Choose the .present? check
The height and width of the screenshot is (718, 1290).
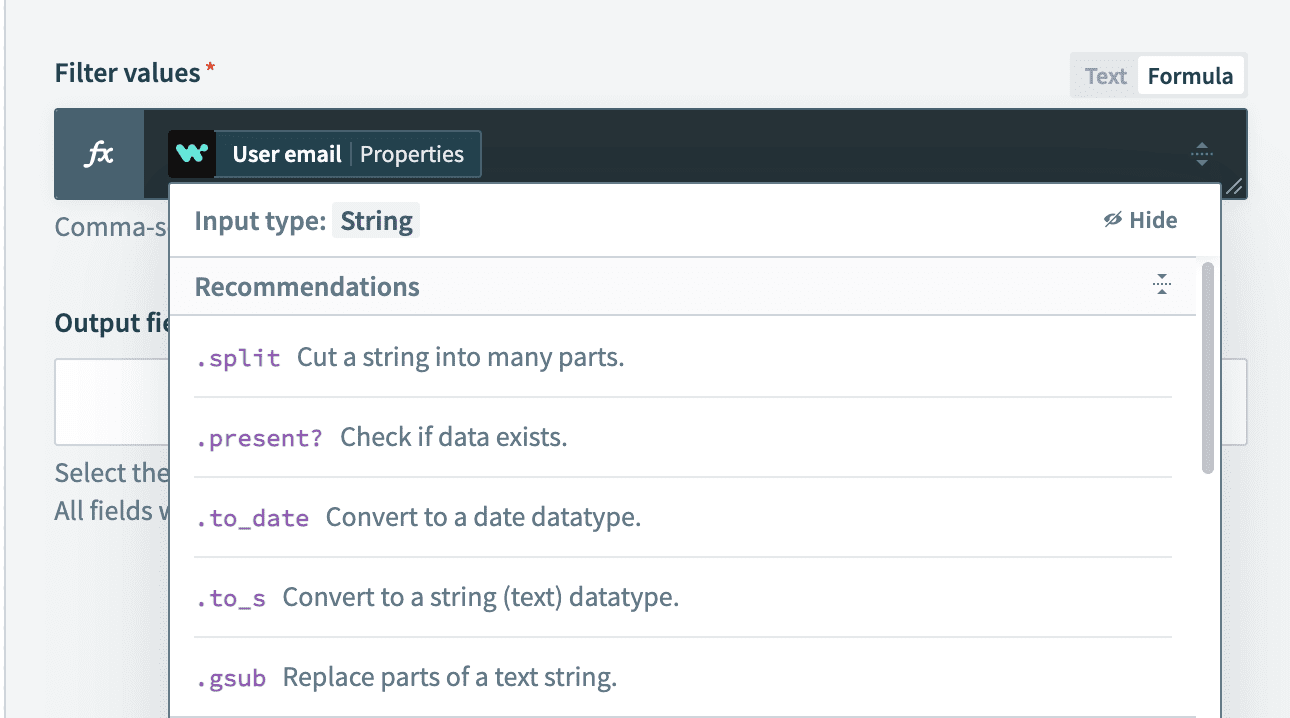pyautogui.click(x=259, y=437)
